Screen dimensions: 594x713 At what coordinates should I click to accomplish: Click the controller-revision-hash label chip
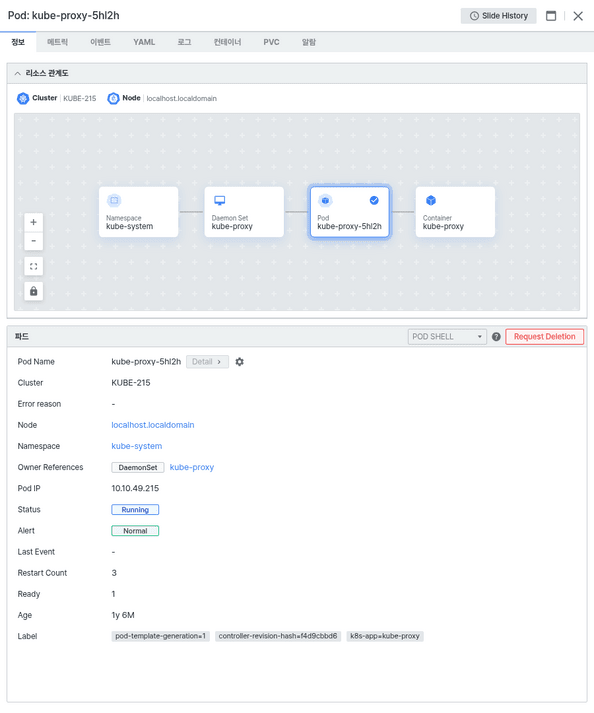(277, 636)
